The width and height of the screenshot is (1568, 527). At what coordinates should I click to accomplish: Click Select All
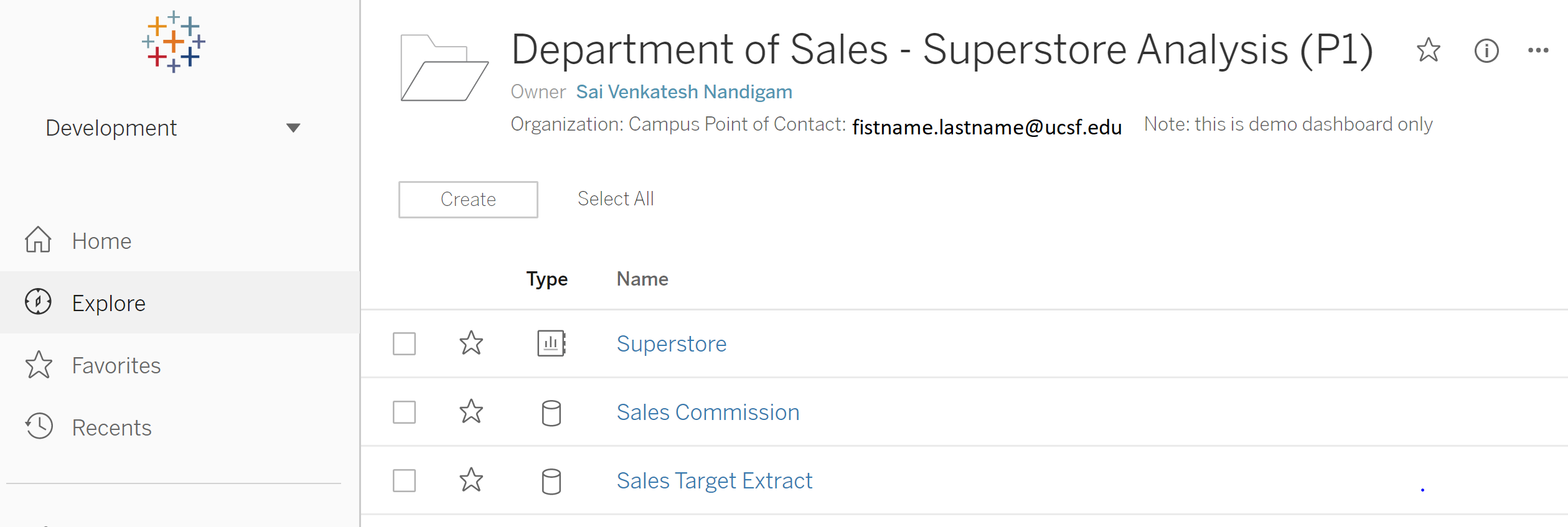(616, 198)
